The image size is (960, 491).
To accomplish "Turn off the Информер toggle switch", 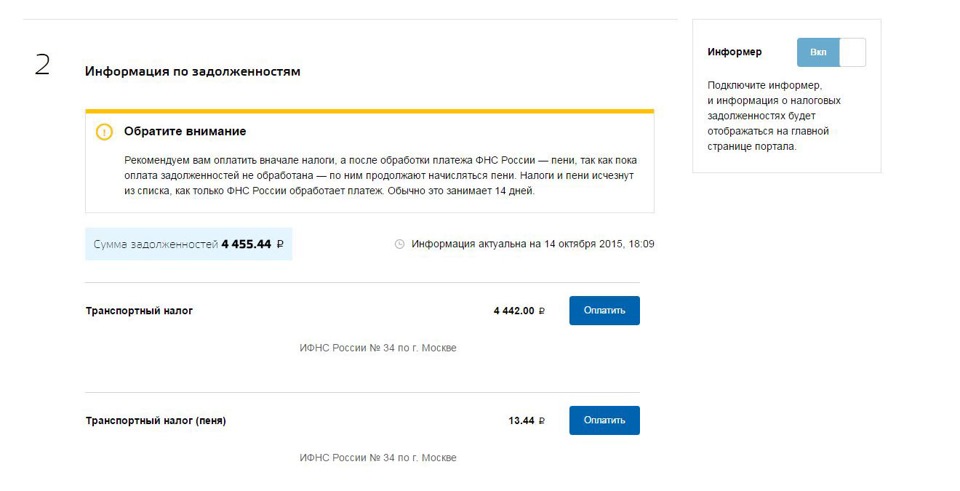I will (831, 52).
